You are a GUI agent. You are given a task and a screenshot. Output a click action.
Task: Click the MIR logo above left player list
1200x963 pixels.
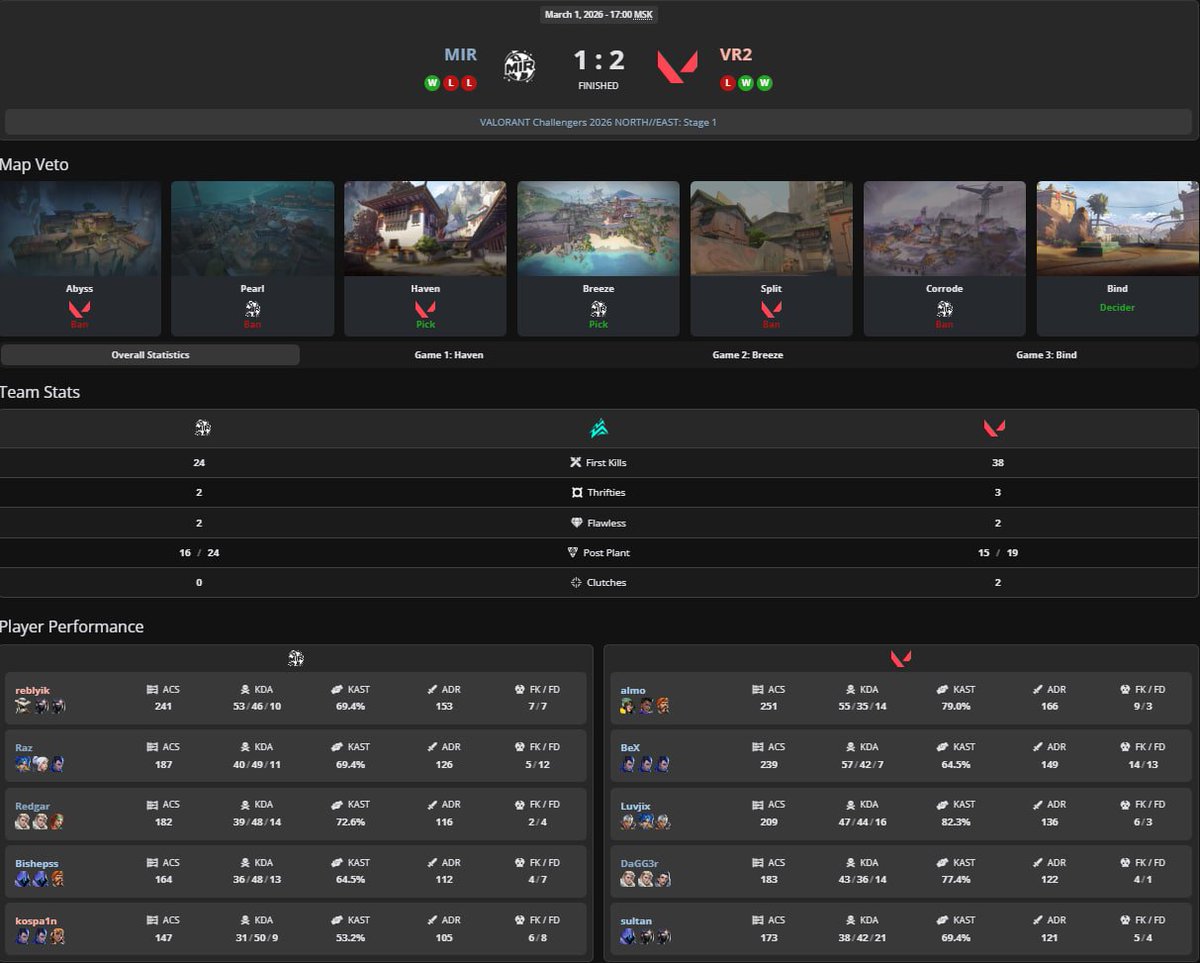pos(295,658)
